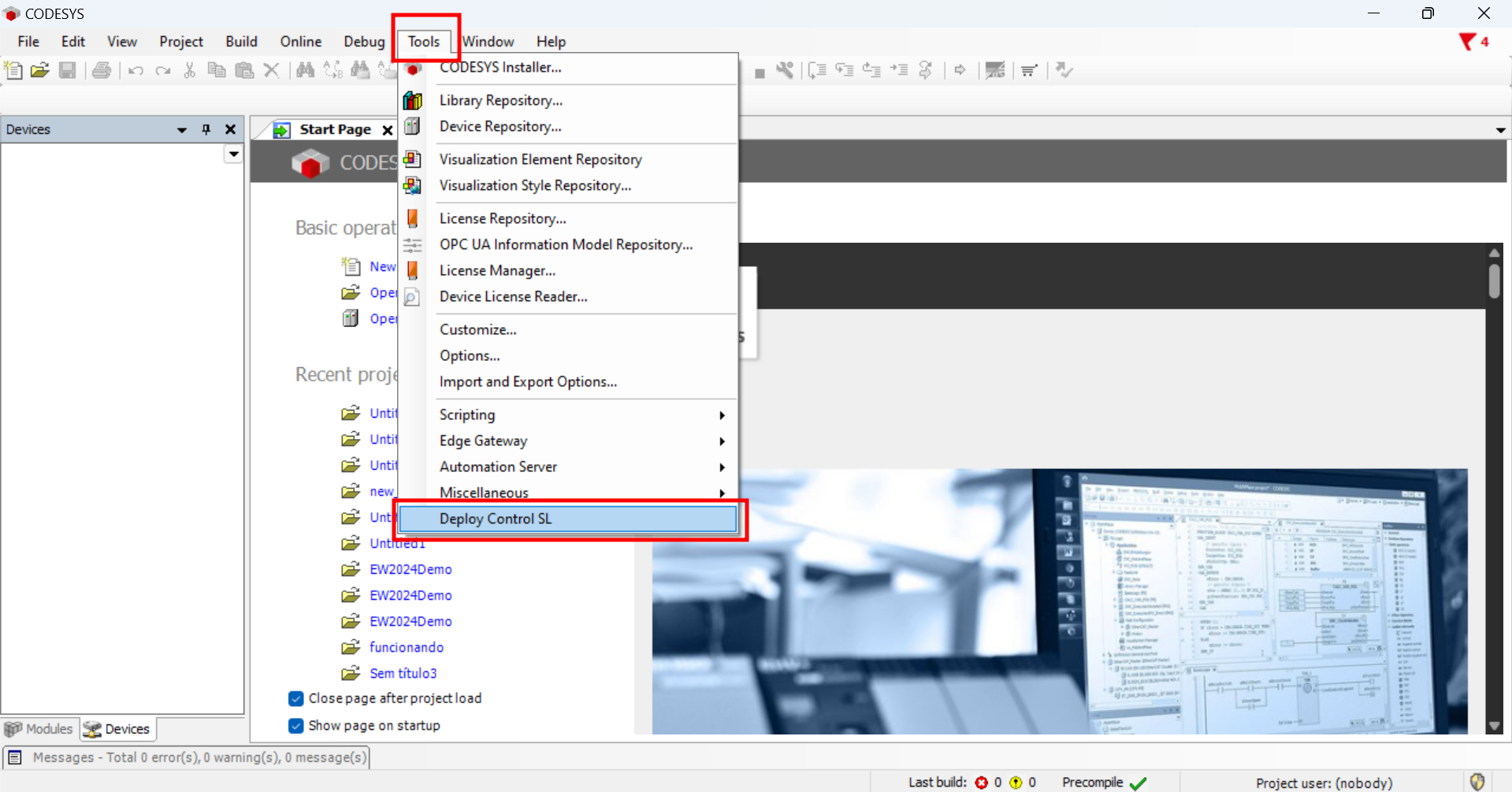Open recent project Sem título3
The width and height of the screenshot is (1512, 792).
click(x=403, y=673)
